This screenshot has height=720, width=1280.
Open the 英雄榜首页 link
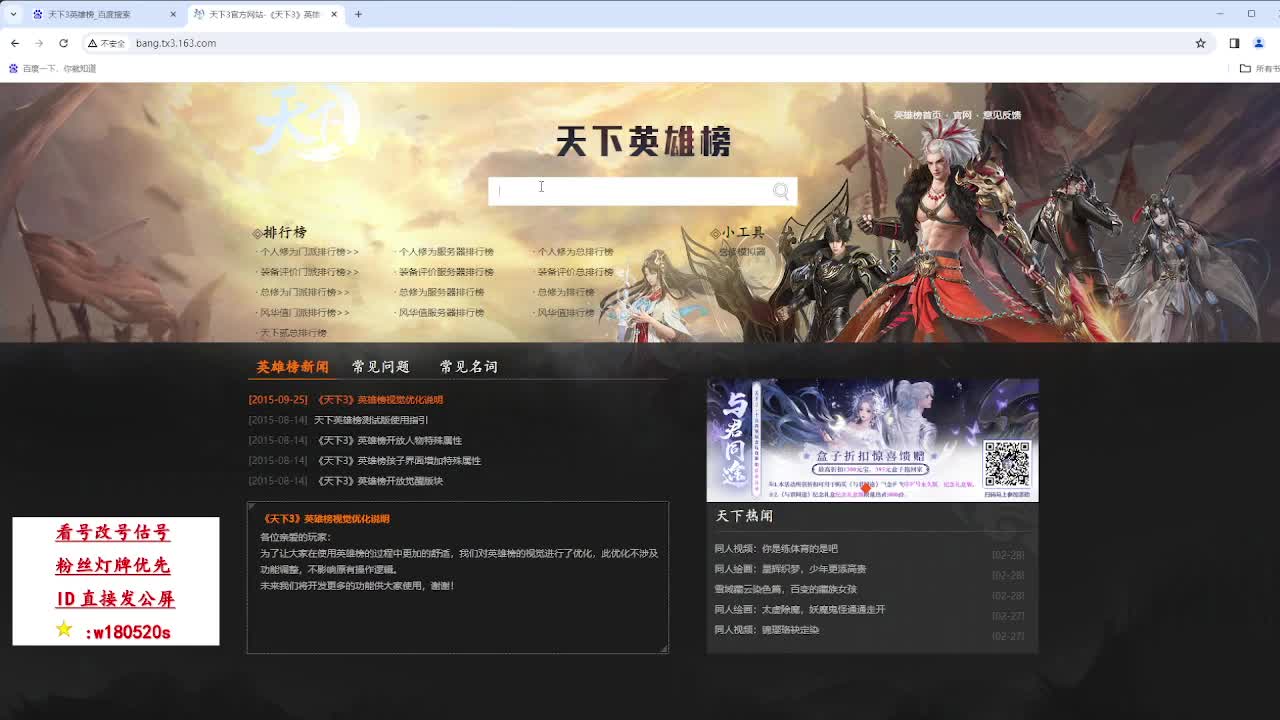coord(917,115)
